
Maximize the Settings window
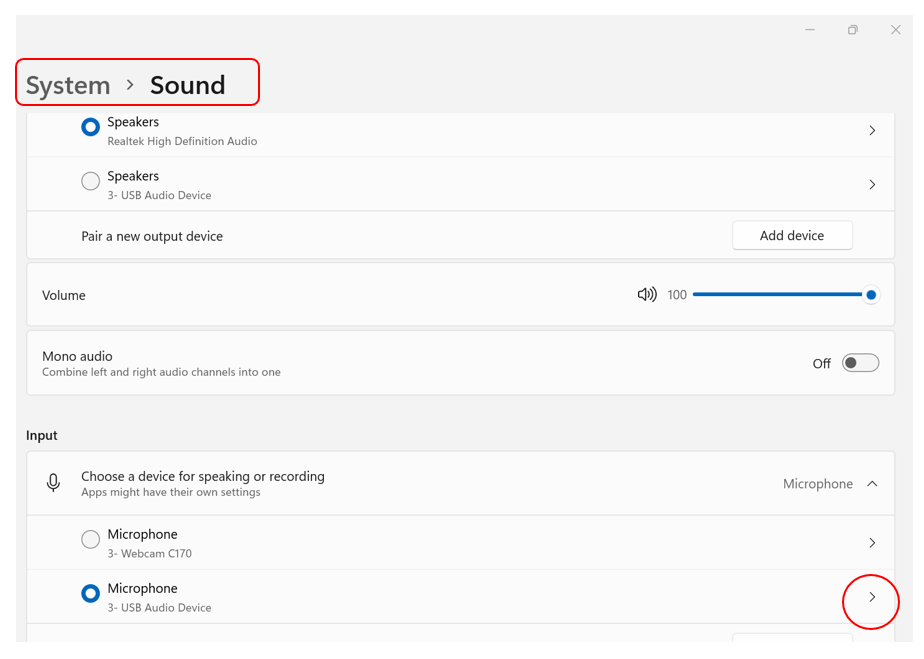click(x=853, y=30)
